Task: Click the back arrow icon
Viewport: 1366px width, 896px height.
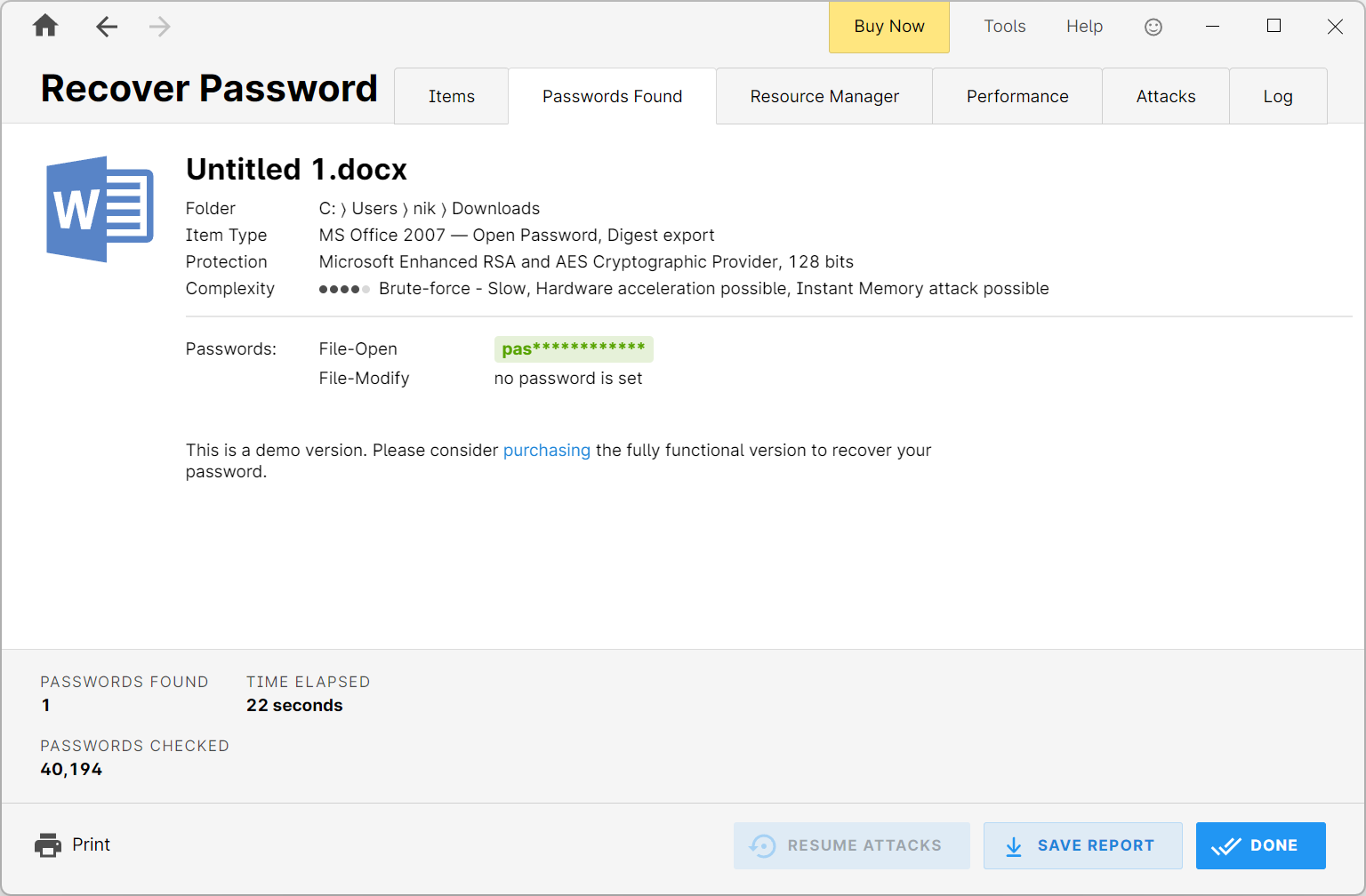Action: (x=107, y=27)
